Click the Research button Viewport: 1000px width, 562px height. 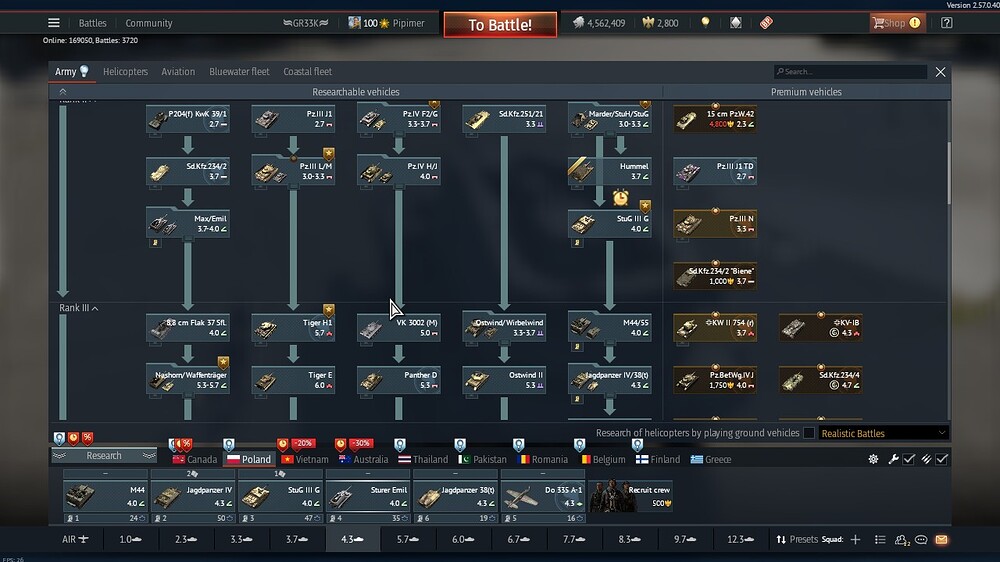pos(104,455)
